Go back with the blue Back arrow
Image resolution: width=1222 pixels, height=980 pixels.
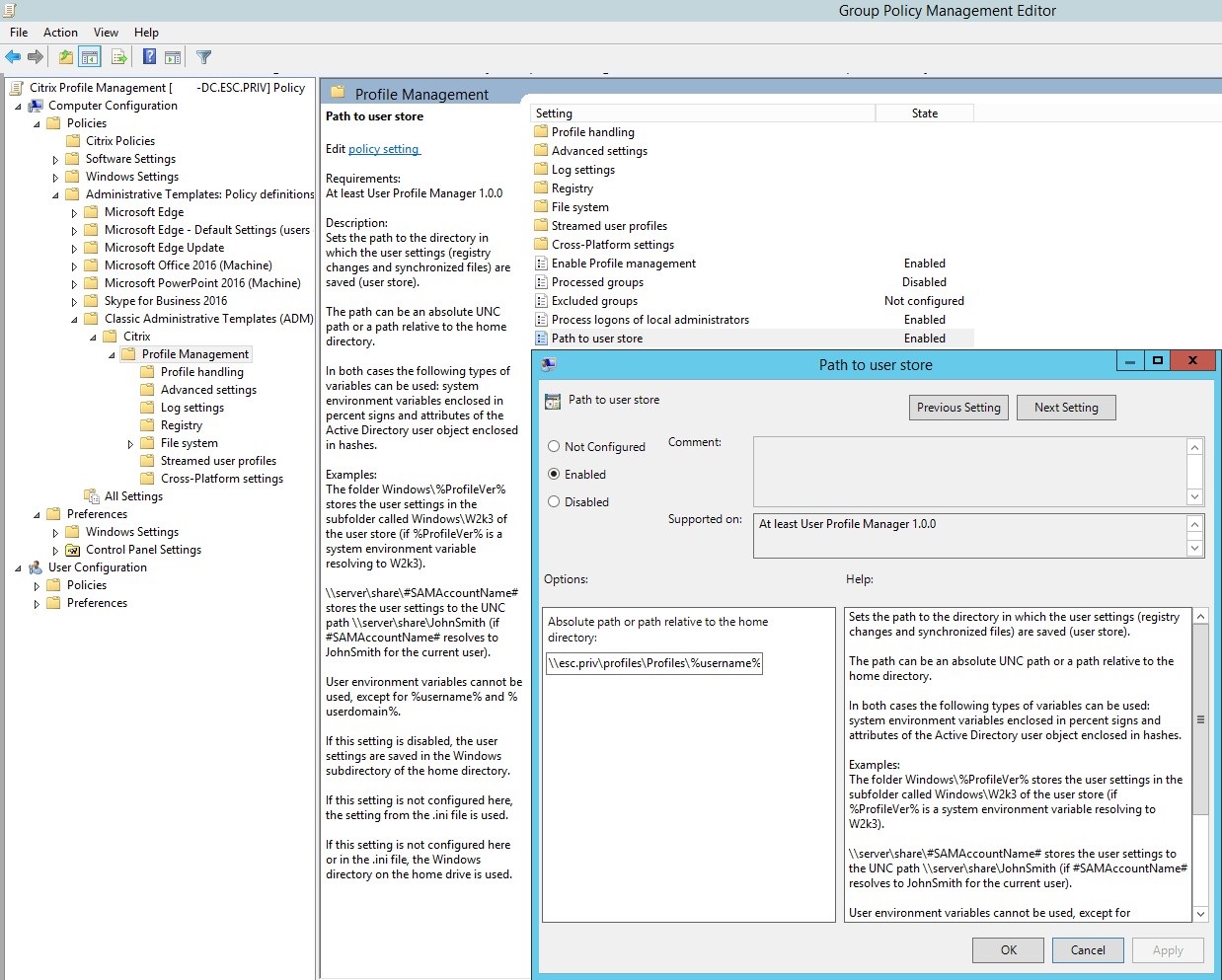click(13, 57)
